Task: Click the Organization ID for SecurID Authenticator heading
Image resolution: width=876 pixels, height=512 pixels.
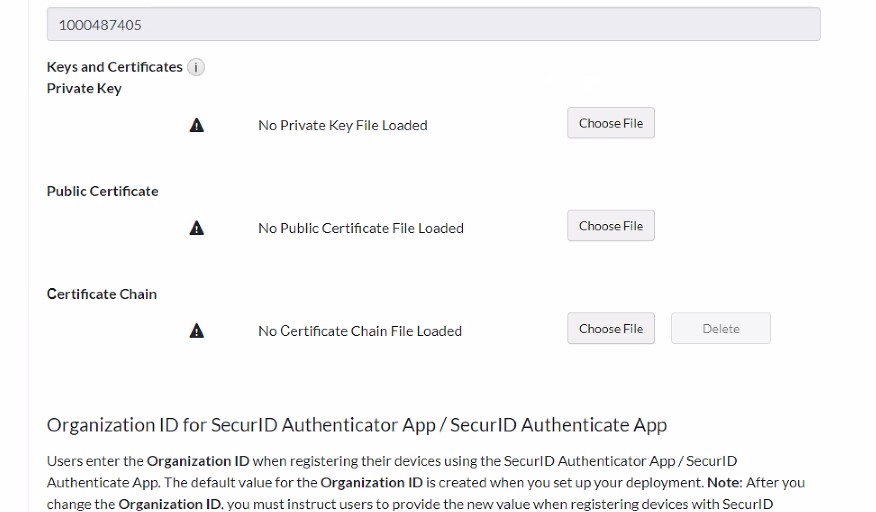Action: pyautogui.click(x=356, y=425)
